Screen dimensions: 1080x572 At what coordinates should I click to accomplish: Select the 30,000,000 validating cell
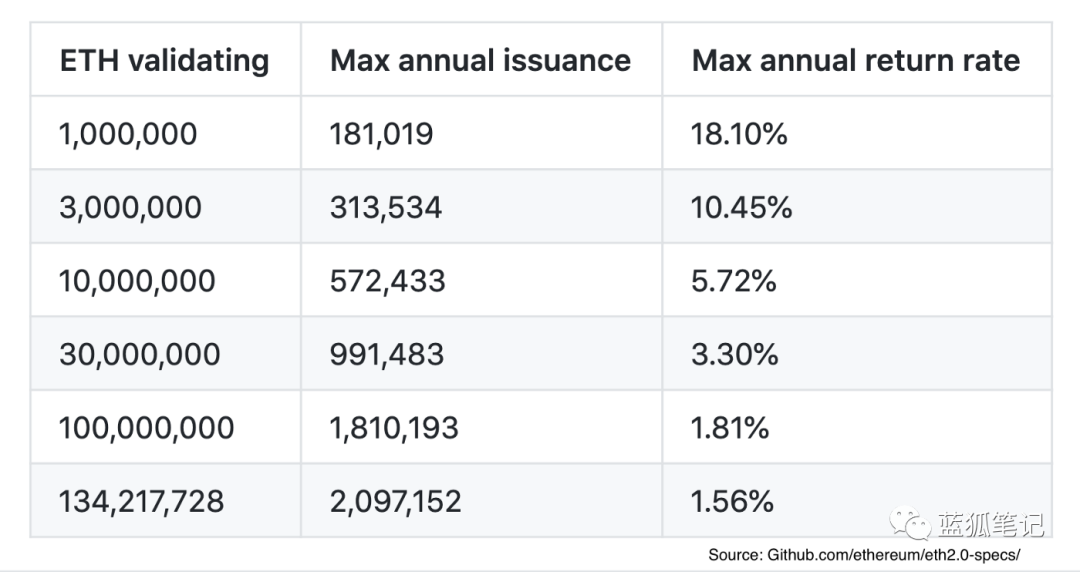click(x=139, y=354)
